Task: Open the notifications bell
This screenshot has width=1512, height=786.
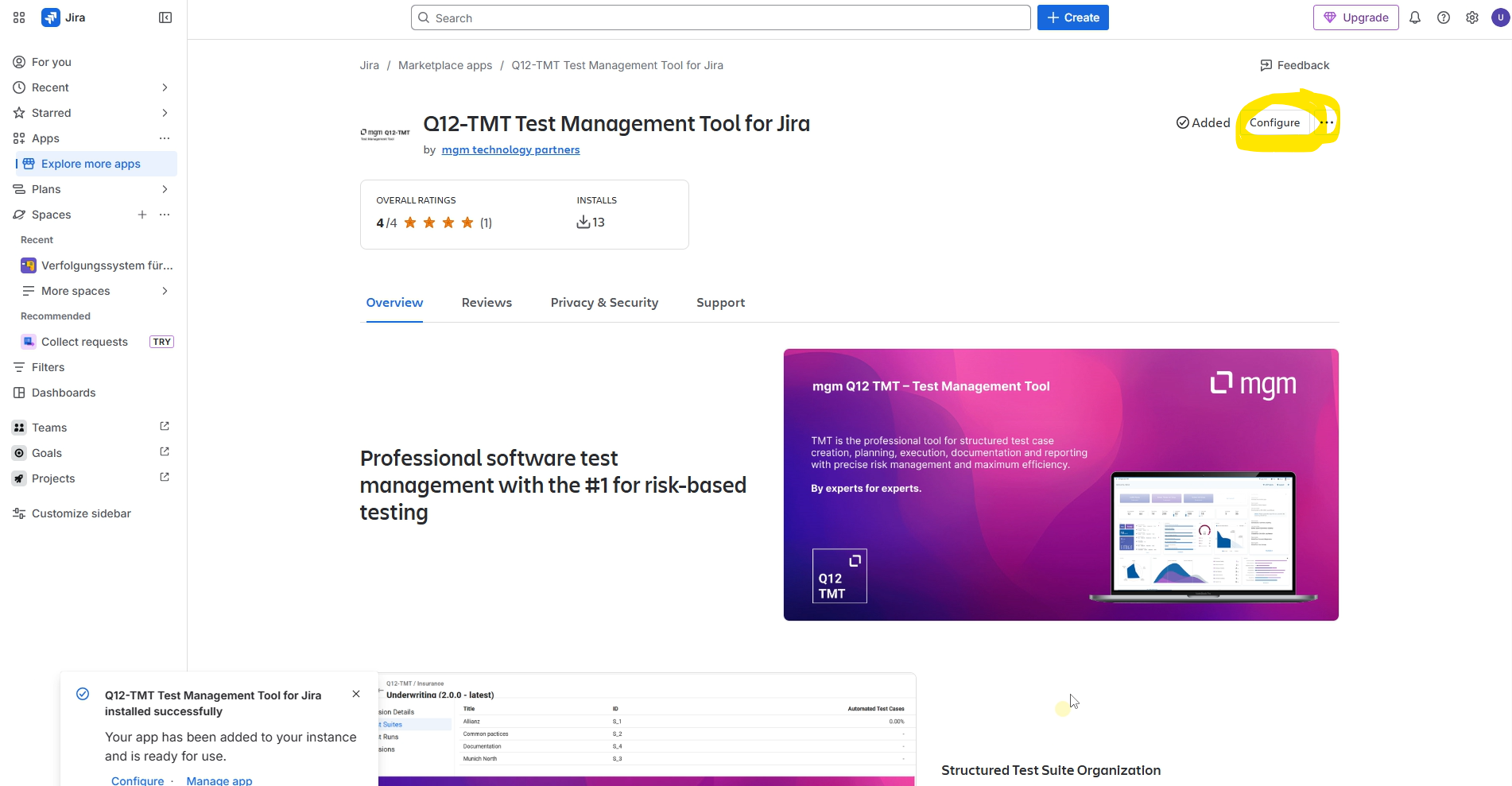Action: click(1415, 17)
